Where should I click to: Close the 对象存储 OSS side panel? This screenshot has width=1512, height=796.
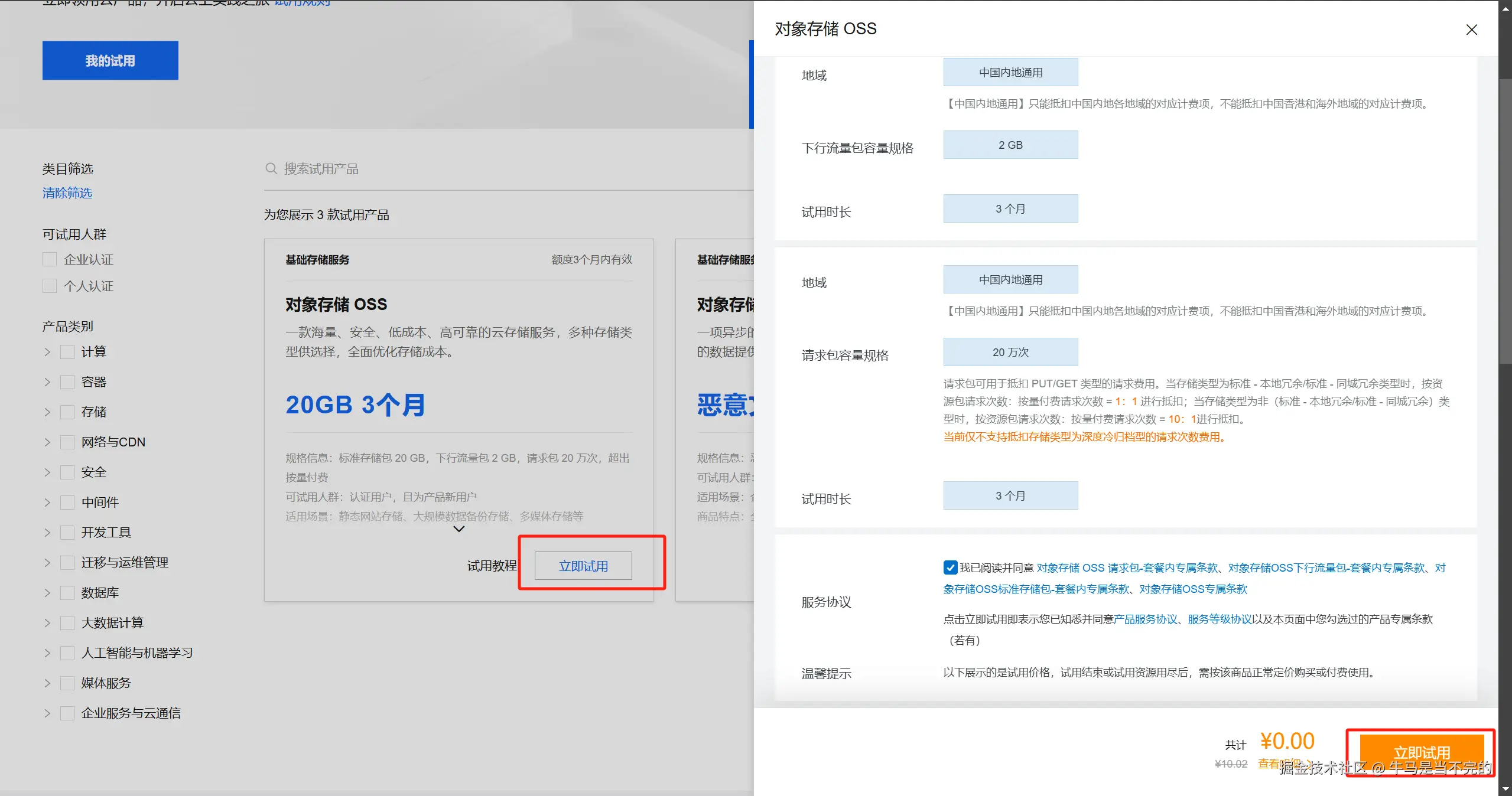point(1471,30)
